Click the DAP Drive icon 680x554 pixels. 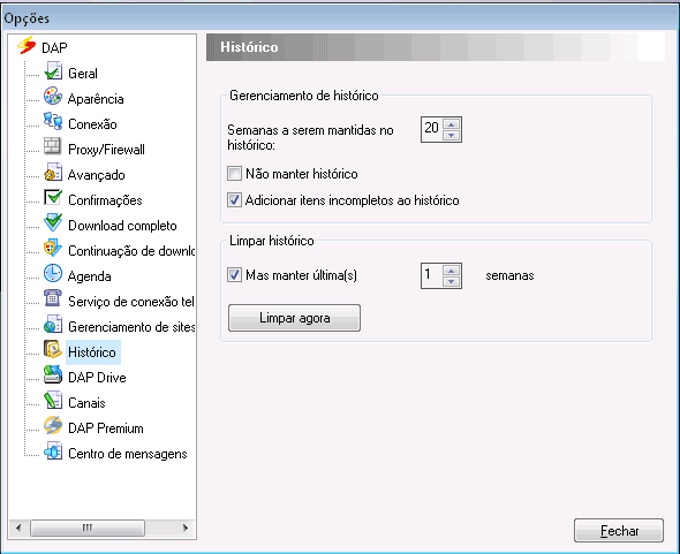[53, 375]
